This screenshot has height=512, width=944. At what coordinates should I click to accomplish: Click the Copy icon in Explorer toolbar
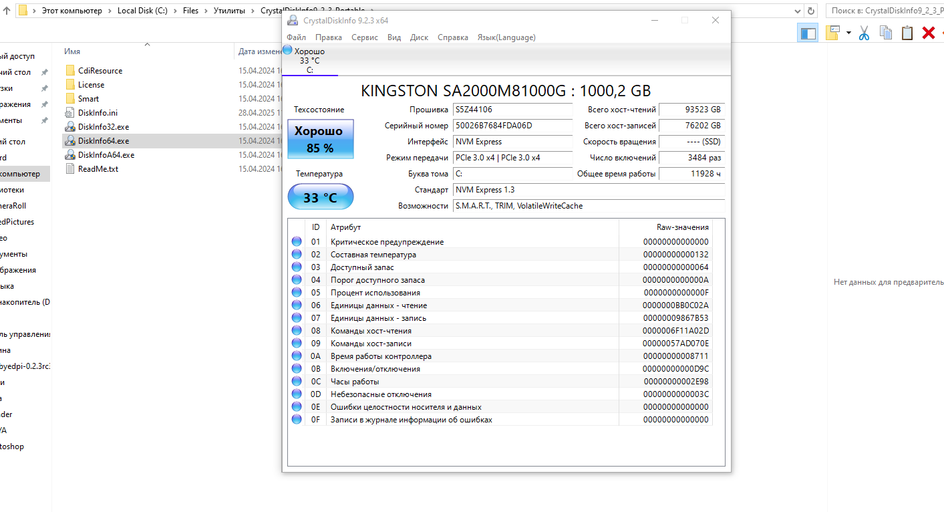(886, 33)
